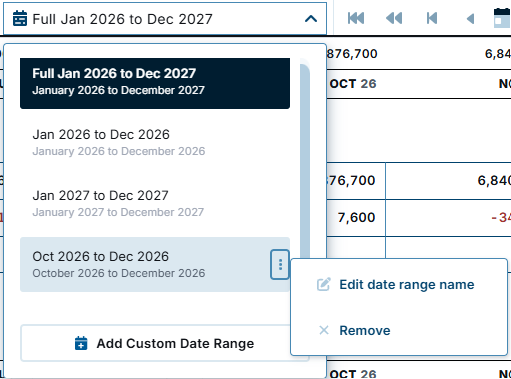Click the rewind double-left arrow icon

tap(394, 18)
